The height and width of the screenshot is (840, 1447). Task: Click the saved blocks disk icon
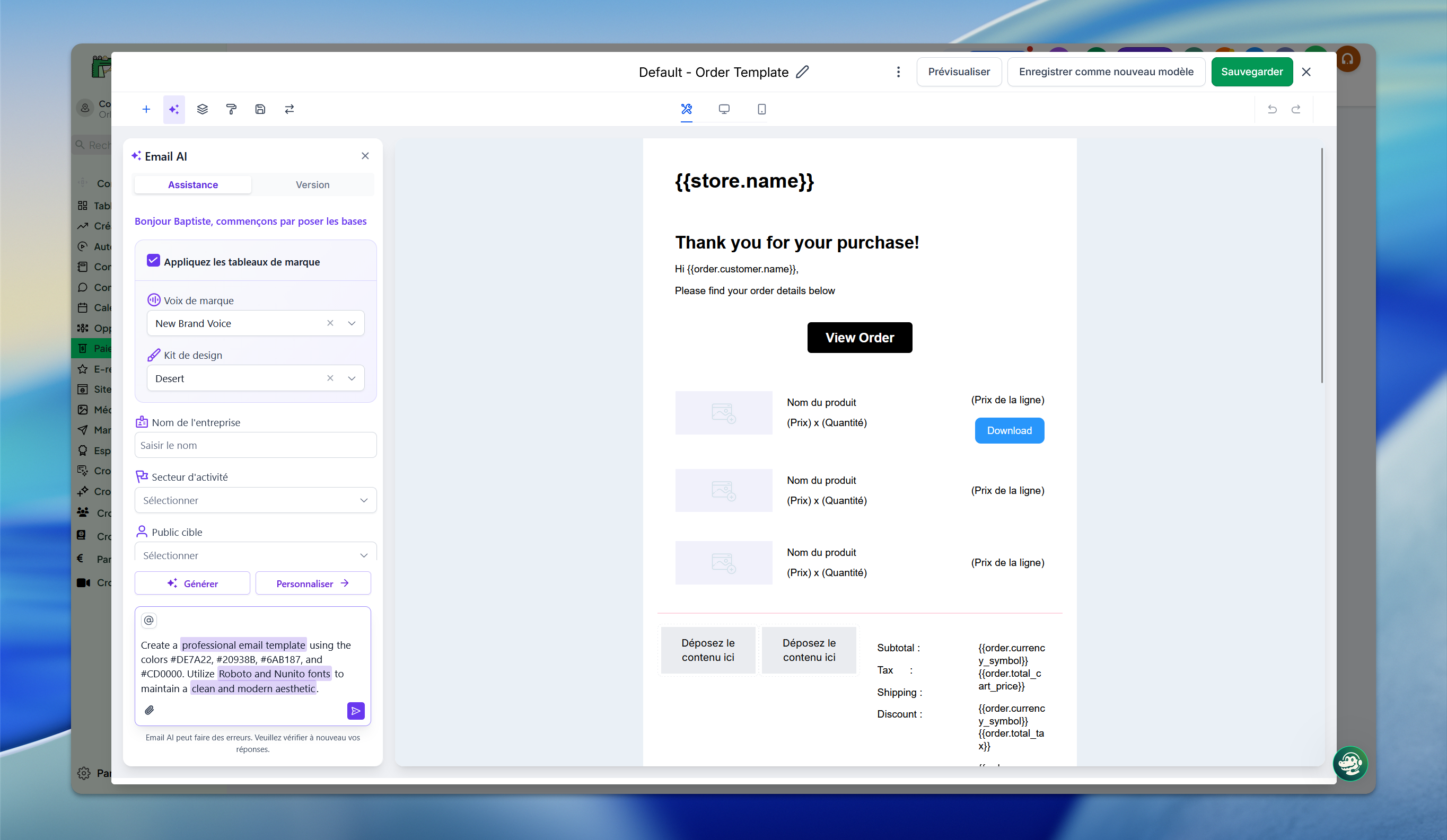[260, 109]
